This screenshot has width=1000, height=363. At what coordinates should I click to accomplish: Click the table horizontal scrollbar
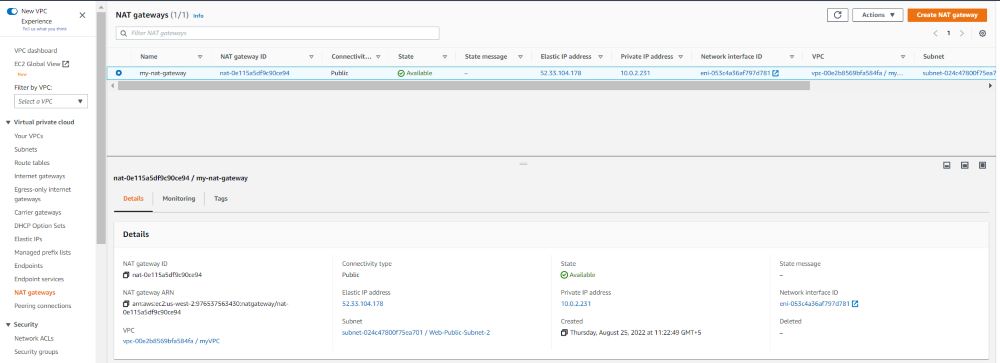tap(464, 85)
